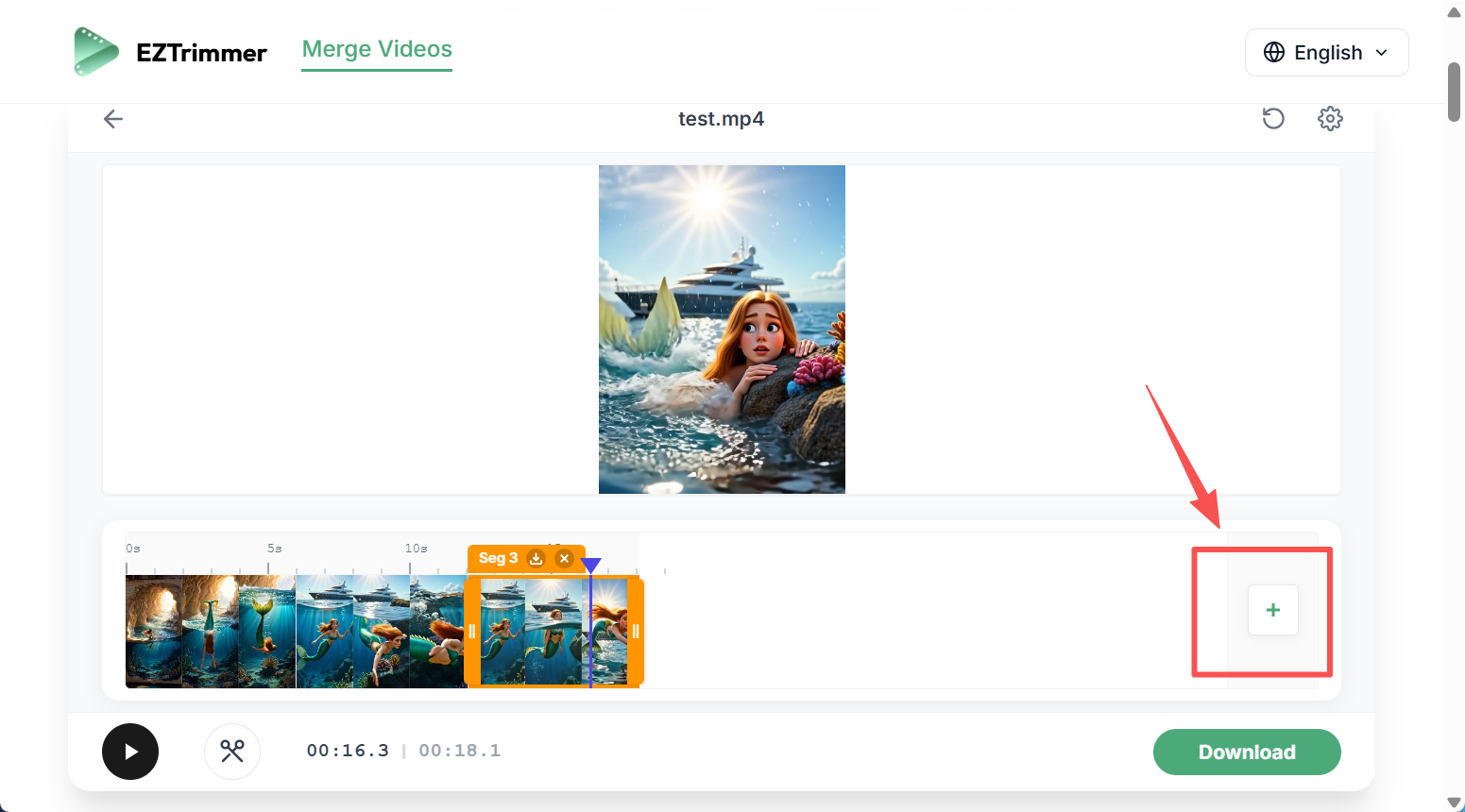
Task: Click the EZTrimmer logo icon
Action: click(96, 52)
